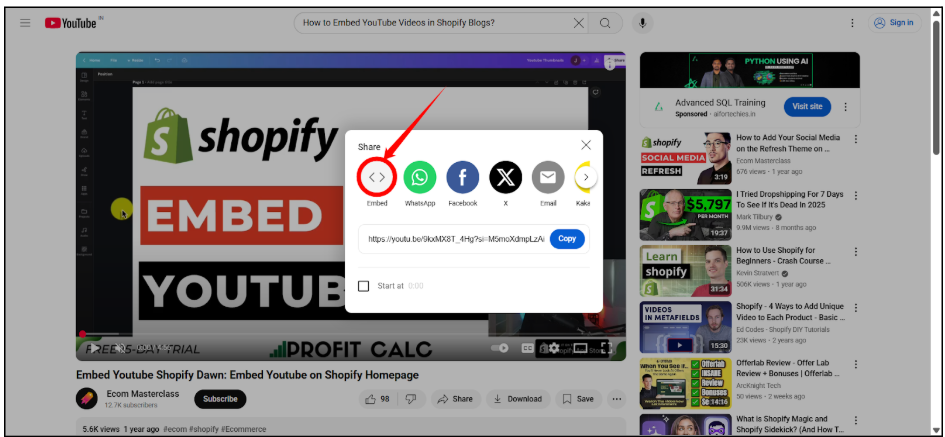This screenshot has width=945, height=437.
Task: Visit site for Advanced SQL Training ad
Action: (x=807, y=107)
